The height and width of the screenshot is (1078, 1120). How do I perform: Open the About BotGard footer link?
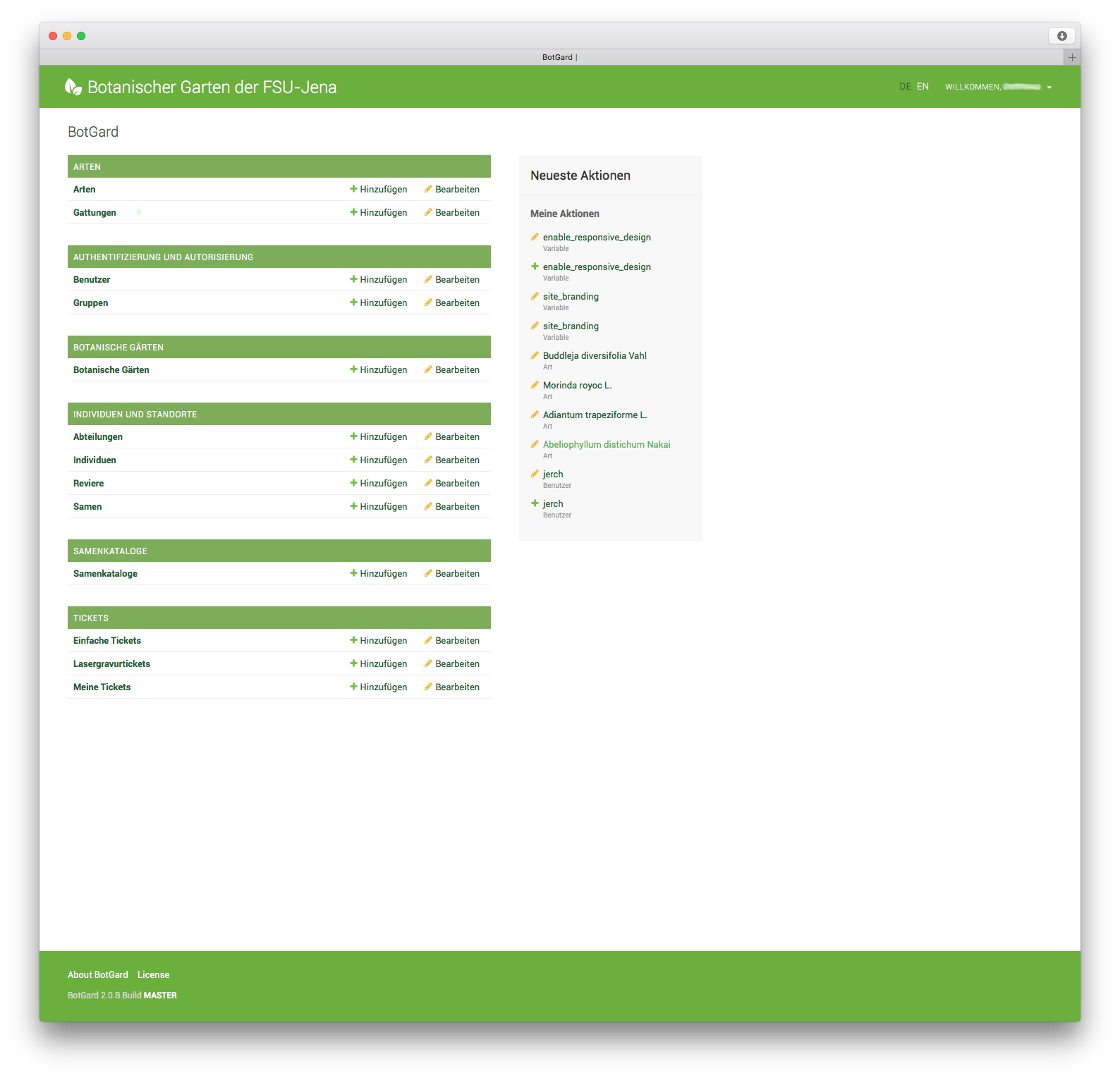98,974
